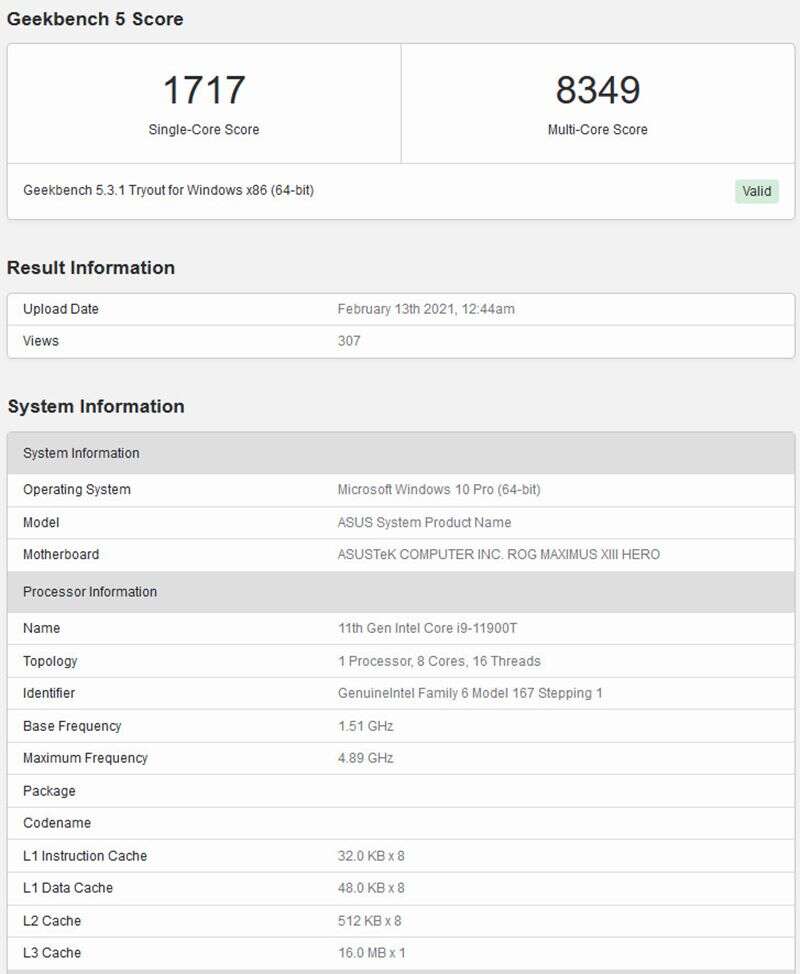This screenshot has height=974, width=800.
Task: Click the green Valid badge
Action: pyautogui.click(x=757, y=191)
